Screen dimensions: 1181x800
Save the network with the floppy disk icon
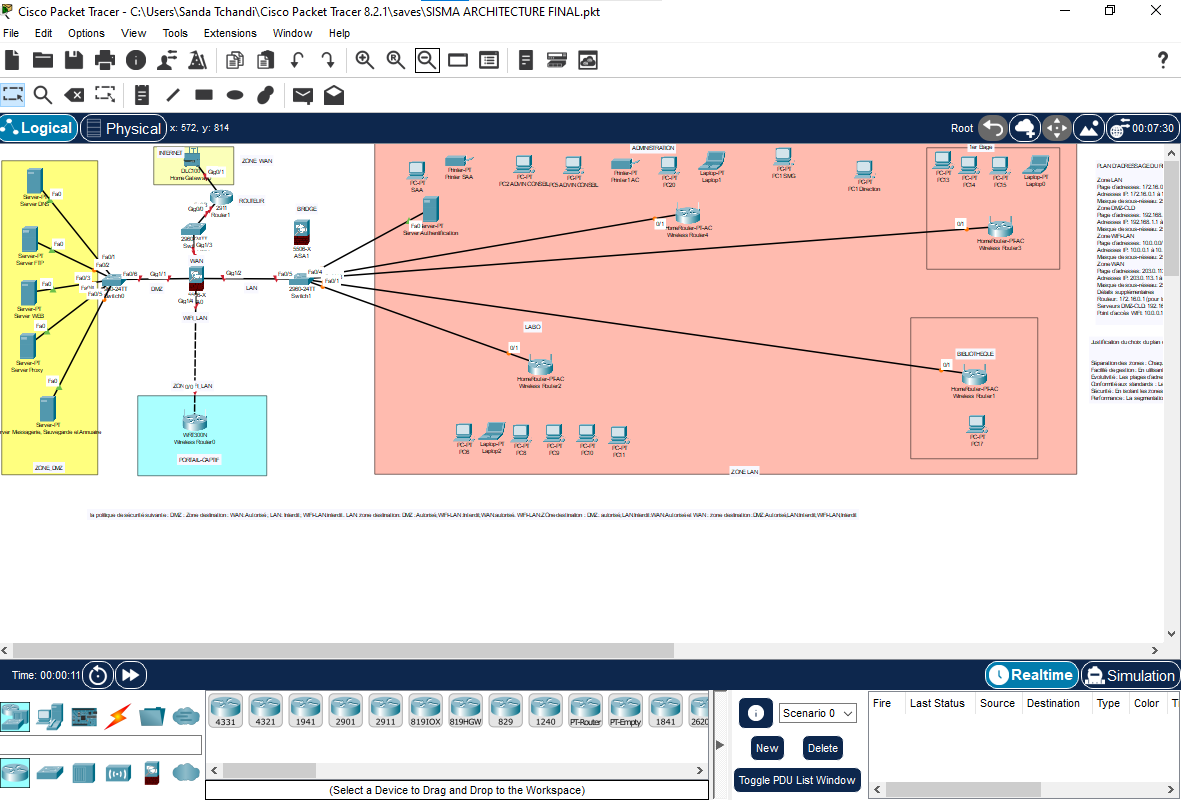click(x=74, y=60)
